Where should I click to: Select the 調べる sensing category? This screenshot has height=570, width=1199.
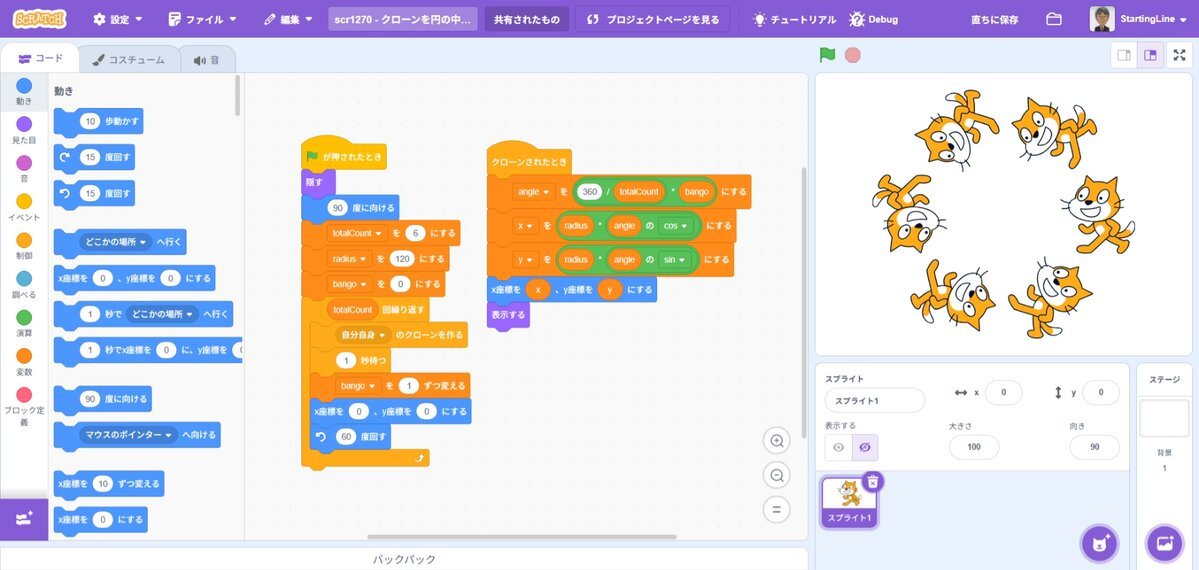coord(24,285)
